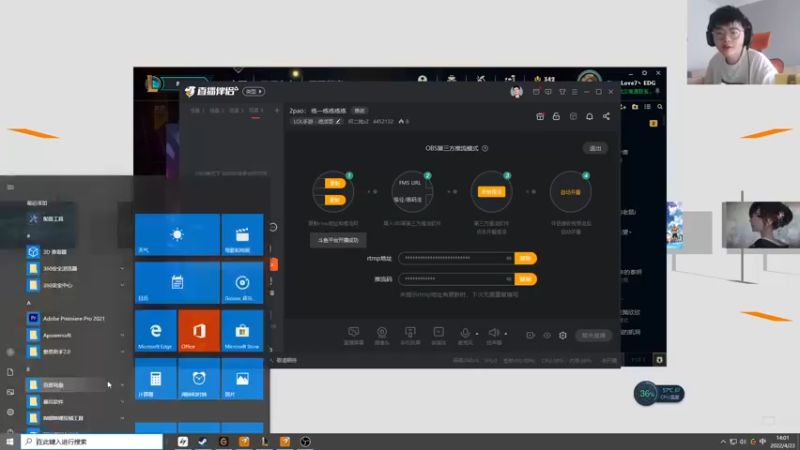Exit OBS third-party streaming mode

tap(595, 148)
